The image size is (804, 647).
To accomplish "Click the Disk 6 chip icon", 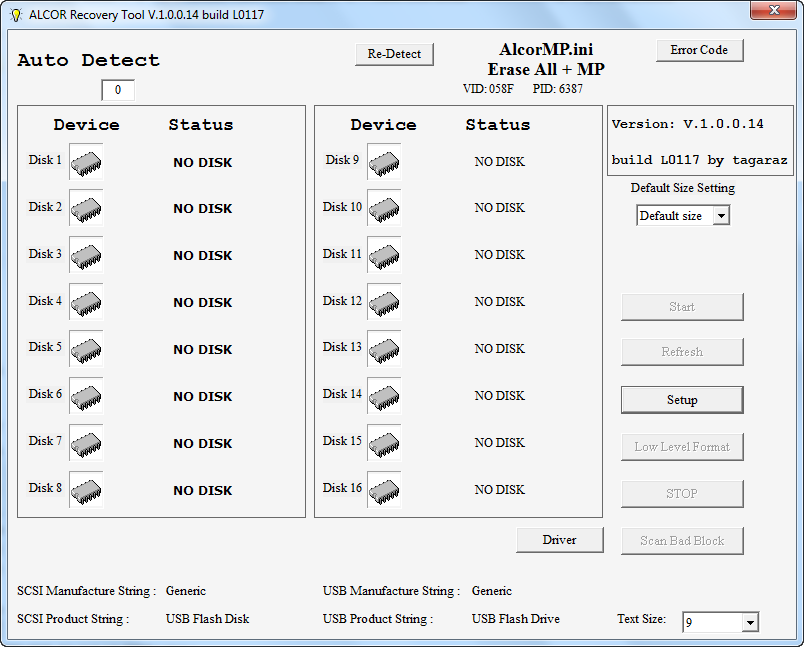I will (x=86, y=396).
